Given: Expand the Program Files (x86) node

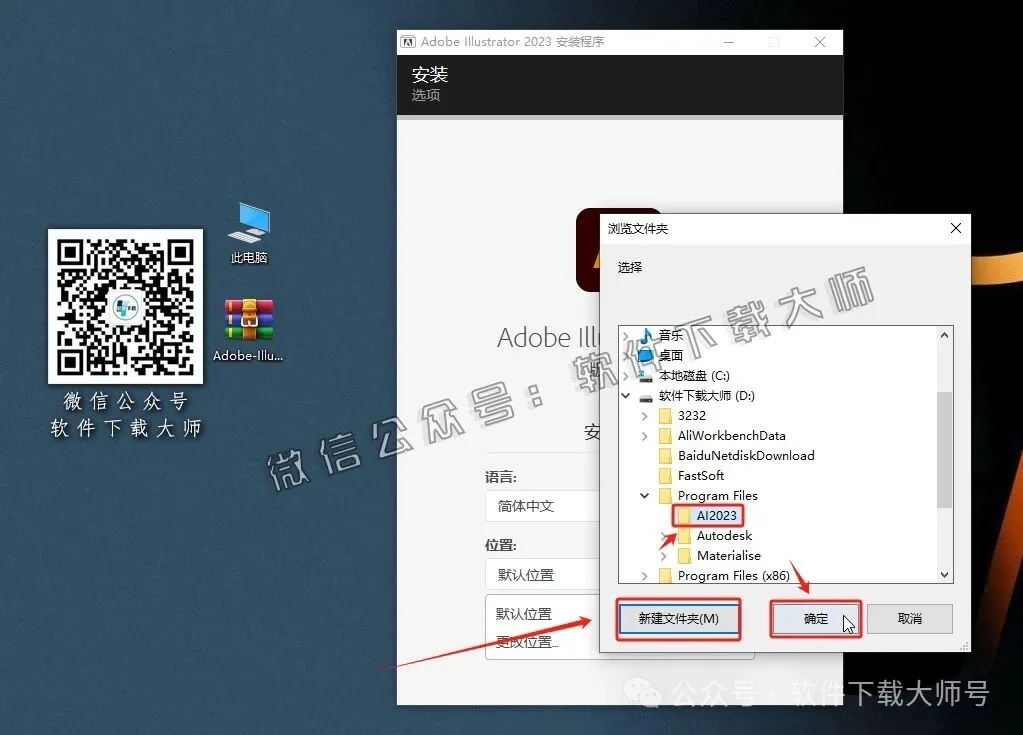Looking at the screenshot, I should pyautogui.click(x=644, y=575).
